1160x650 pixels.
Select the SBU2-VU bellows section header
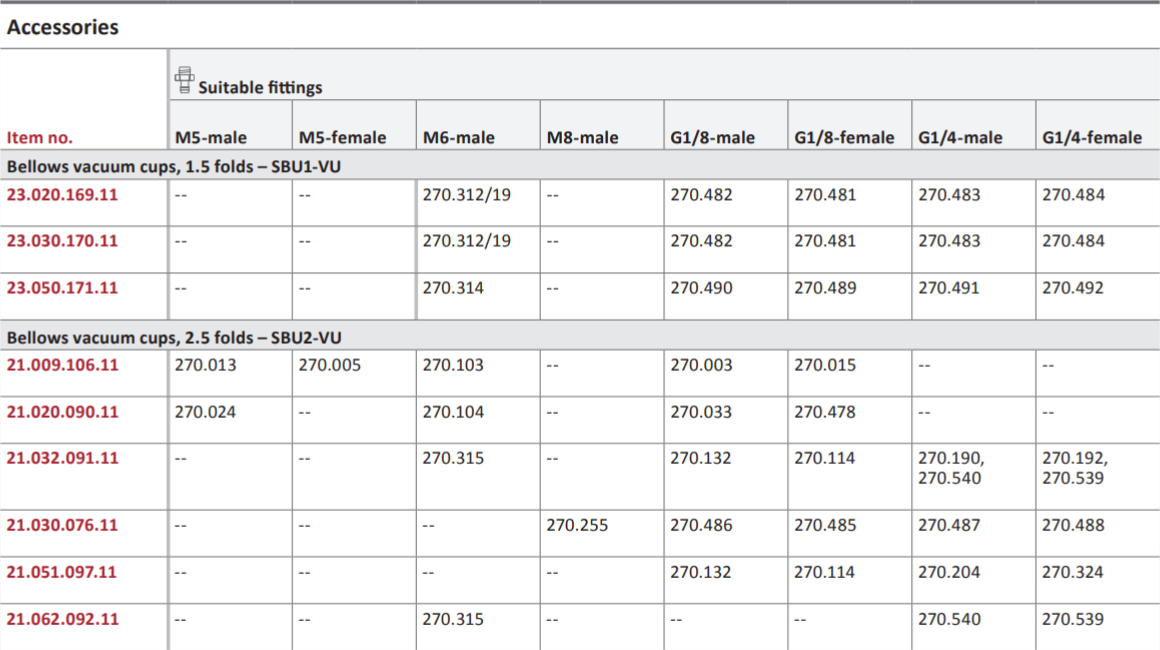coord(174,338)
